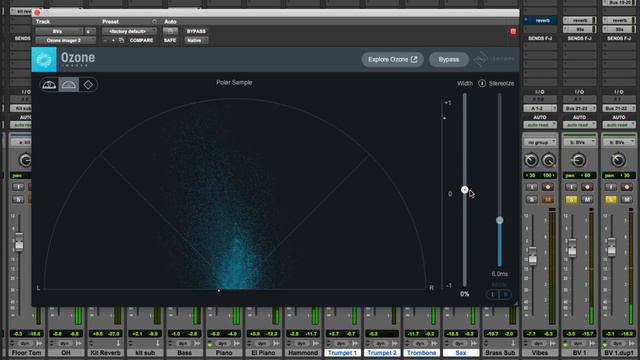Click the Vibes volume fader

pos(532,256)
